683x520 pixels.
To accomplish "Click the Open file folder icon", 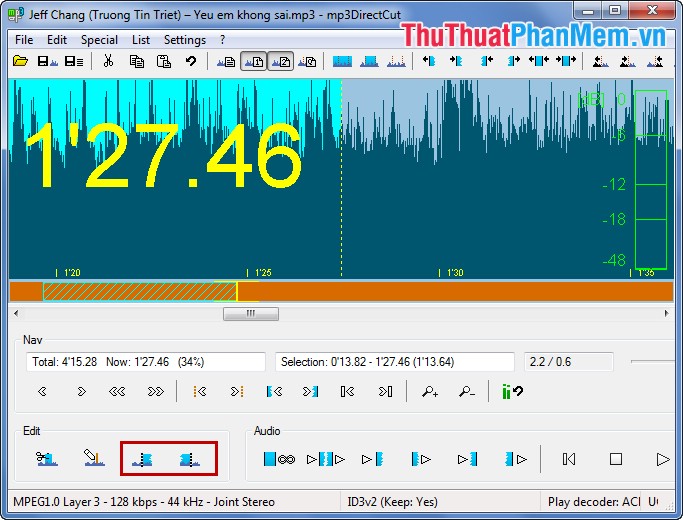I will [x=20, y=62].
